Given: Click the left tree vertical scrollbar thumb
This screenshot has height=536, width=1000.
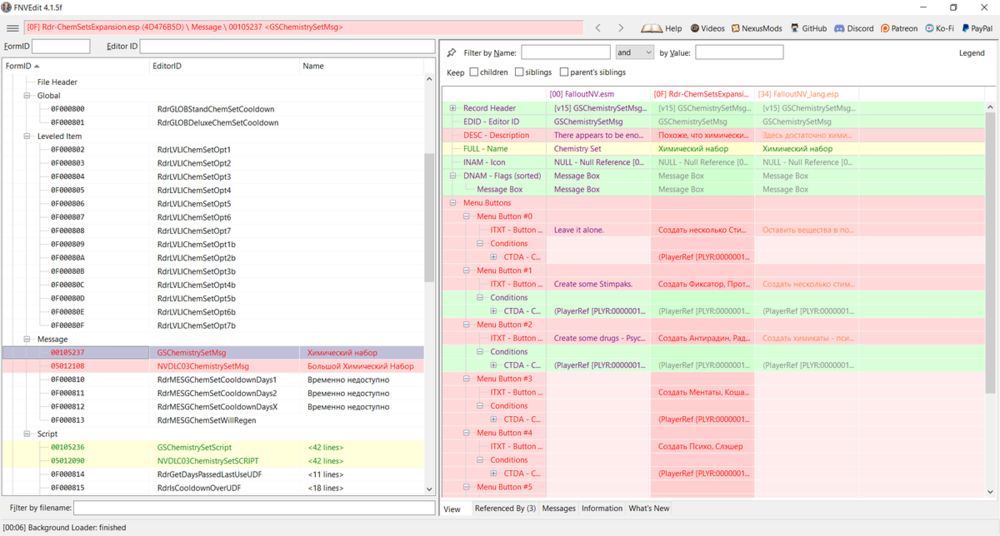Looking at the screenshot, I should click(x=429, y=217).
